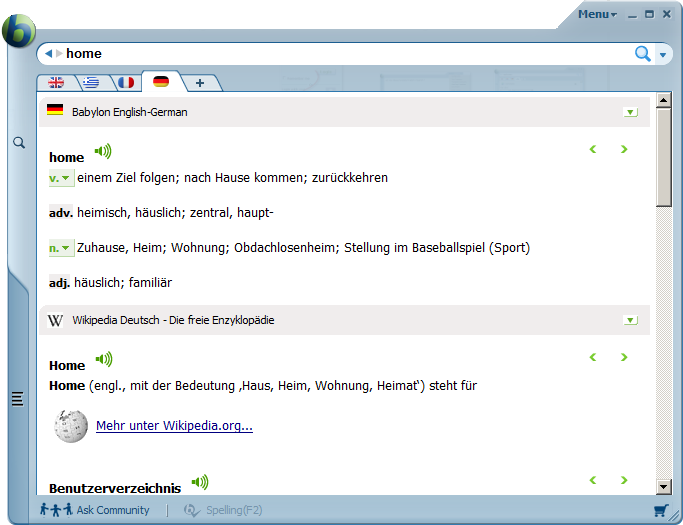Minimize the Babylon window

632,15
